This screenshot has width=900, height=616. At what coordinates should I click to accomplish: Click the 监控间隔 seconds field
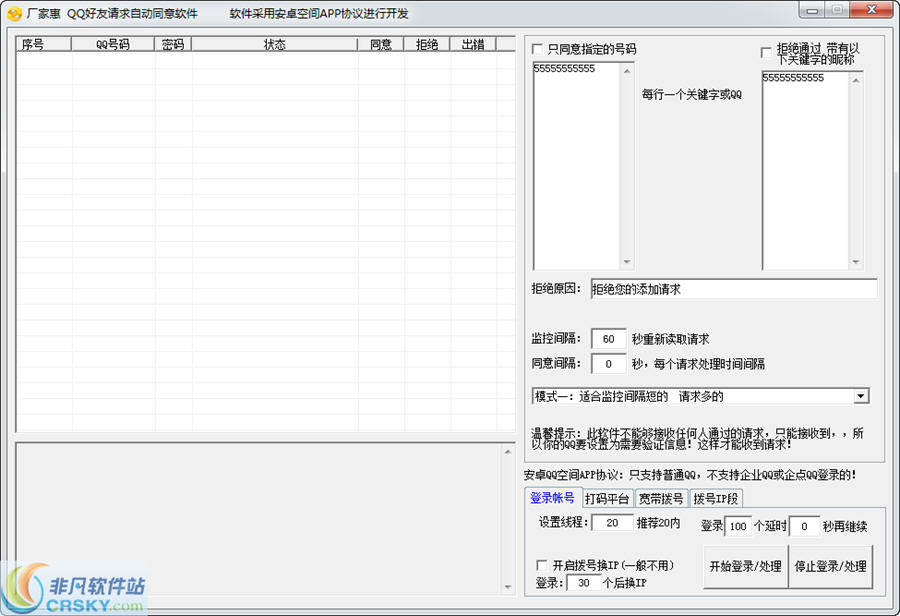(x=608, y=339)
